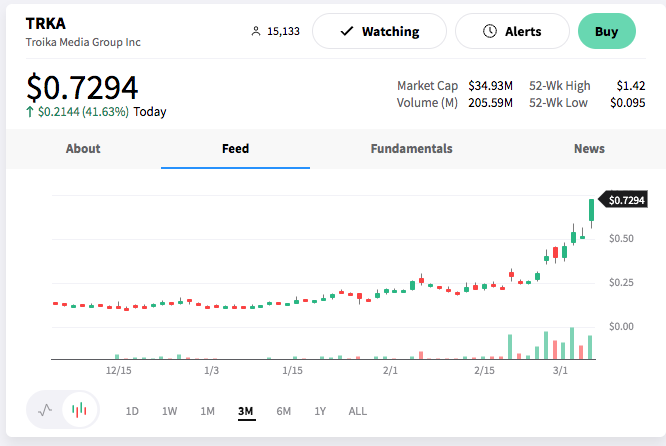
Task: Select the 1M time range
Action: click(x=207, y=411)
